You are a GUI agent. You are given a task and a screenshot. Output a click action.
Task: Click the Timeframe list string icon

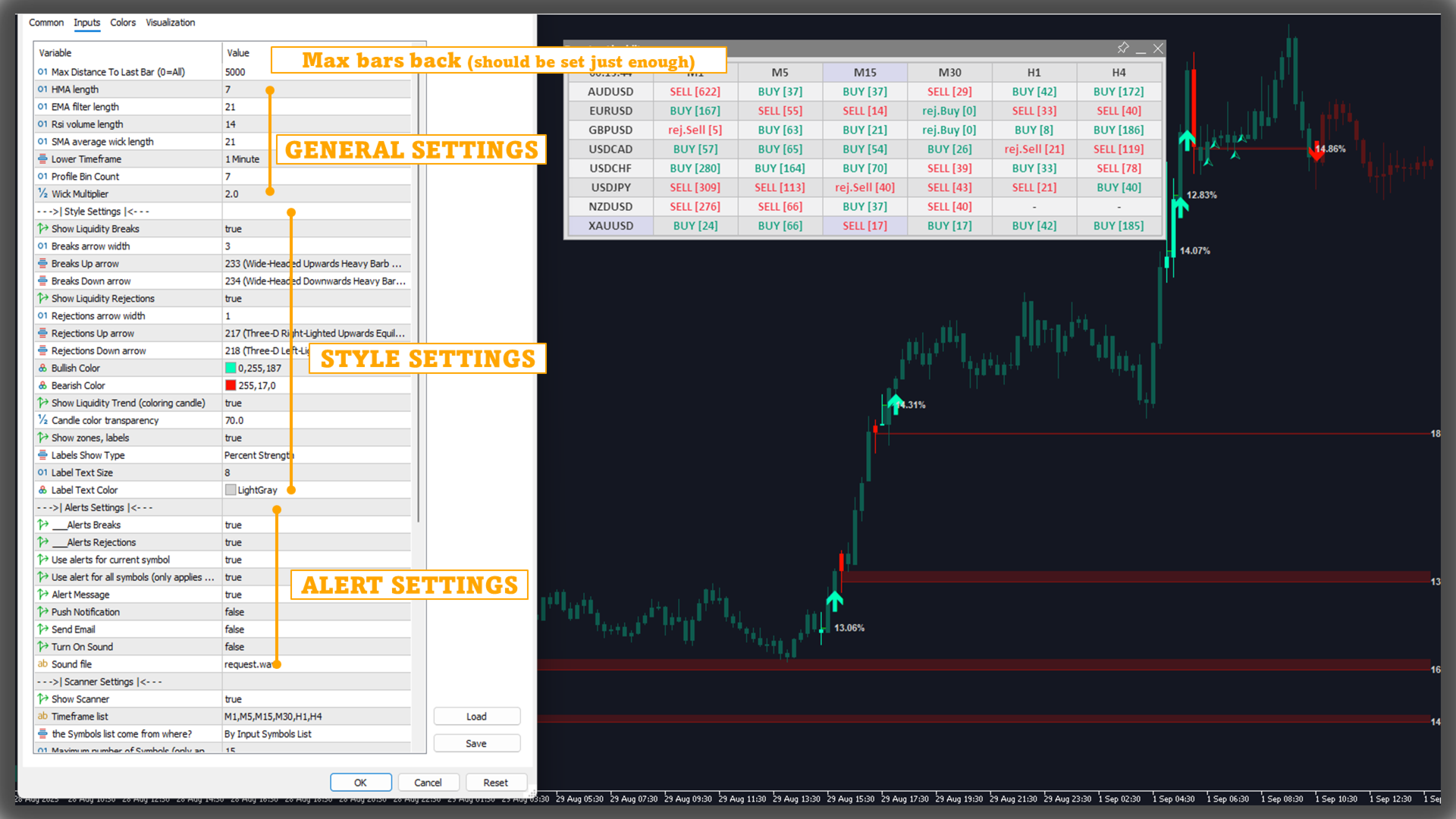click(x=42, y=716)
